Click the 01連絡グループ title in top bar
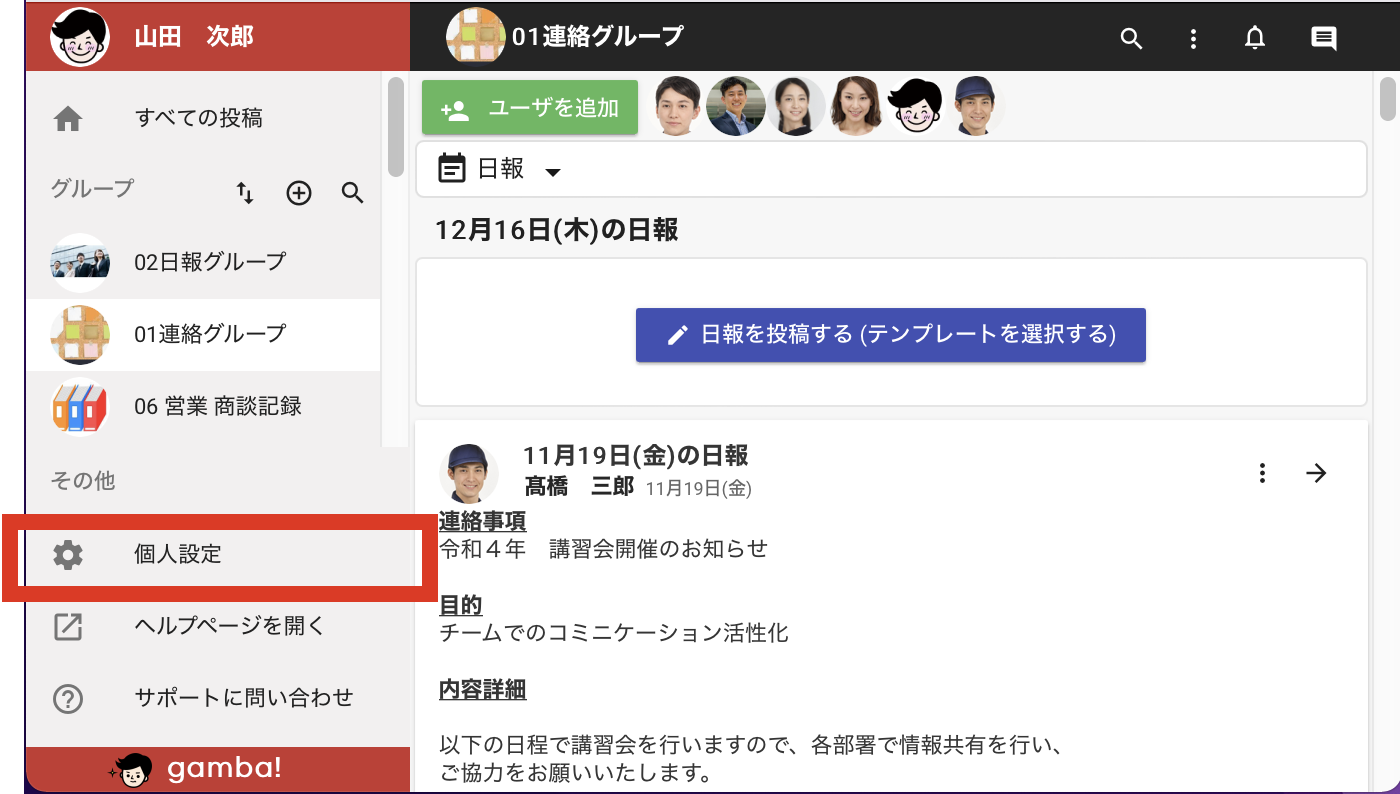The width and height of the screenshot is (1400, 794). (x=598, y=38)
